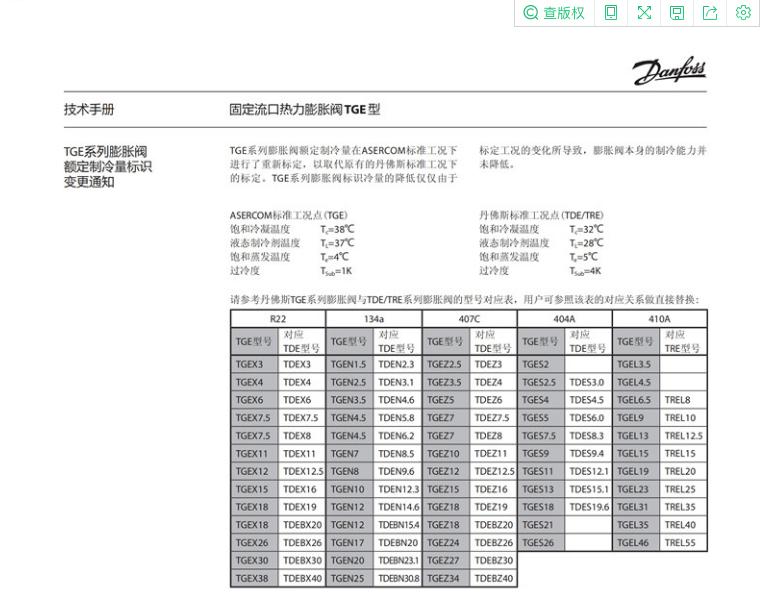Click table cell TDEBN23.1
770x605 pixels.
397,560
